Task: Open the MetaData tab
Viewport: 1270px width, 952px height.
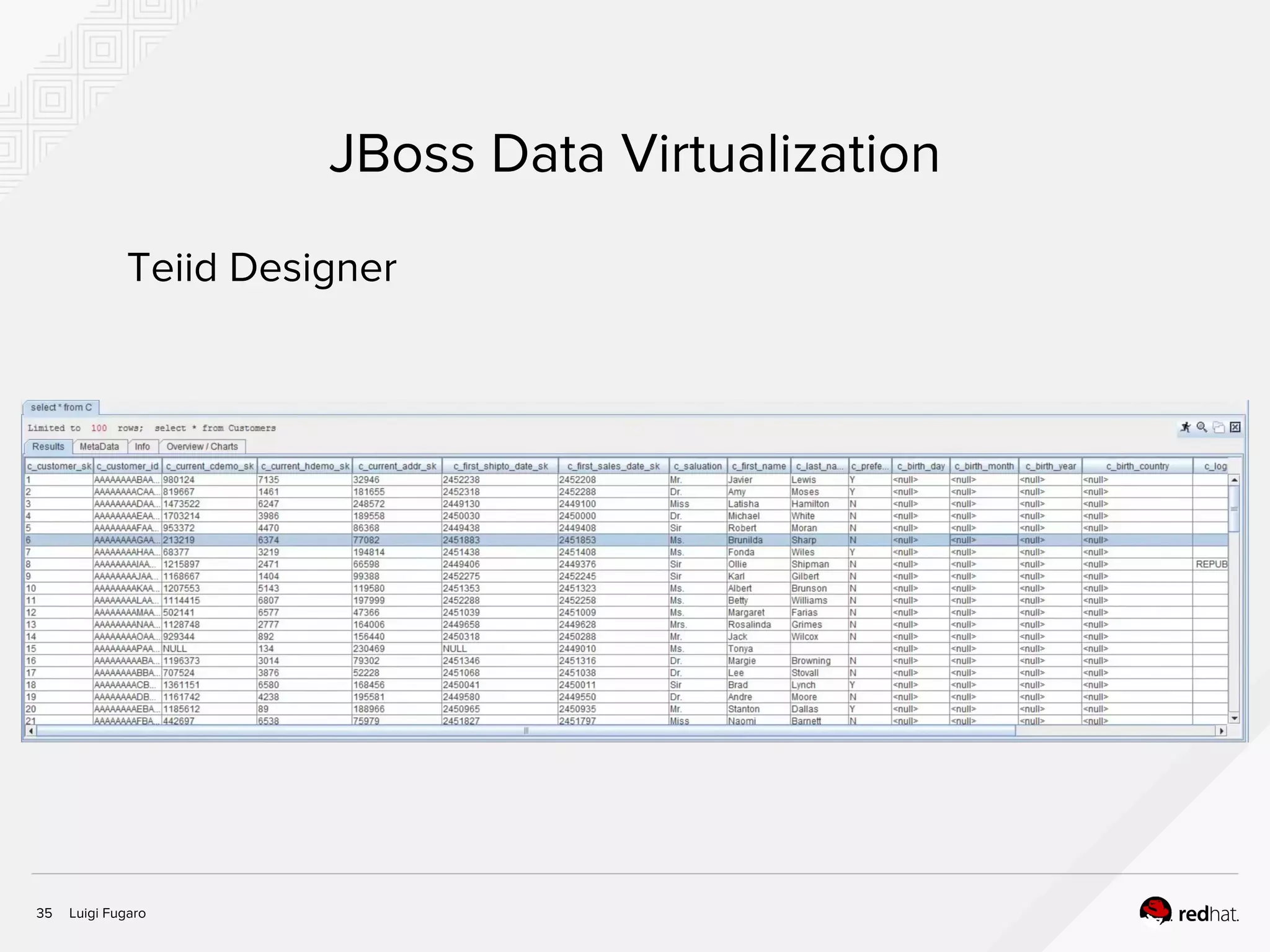Action: (x=99, y=446)
